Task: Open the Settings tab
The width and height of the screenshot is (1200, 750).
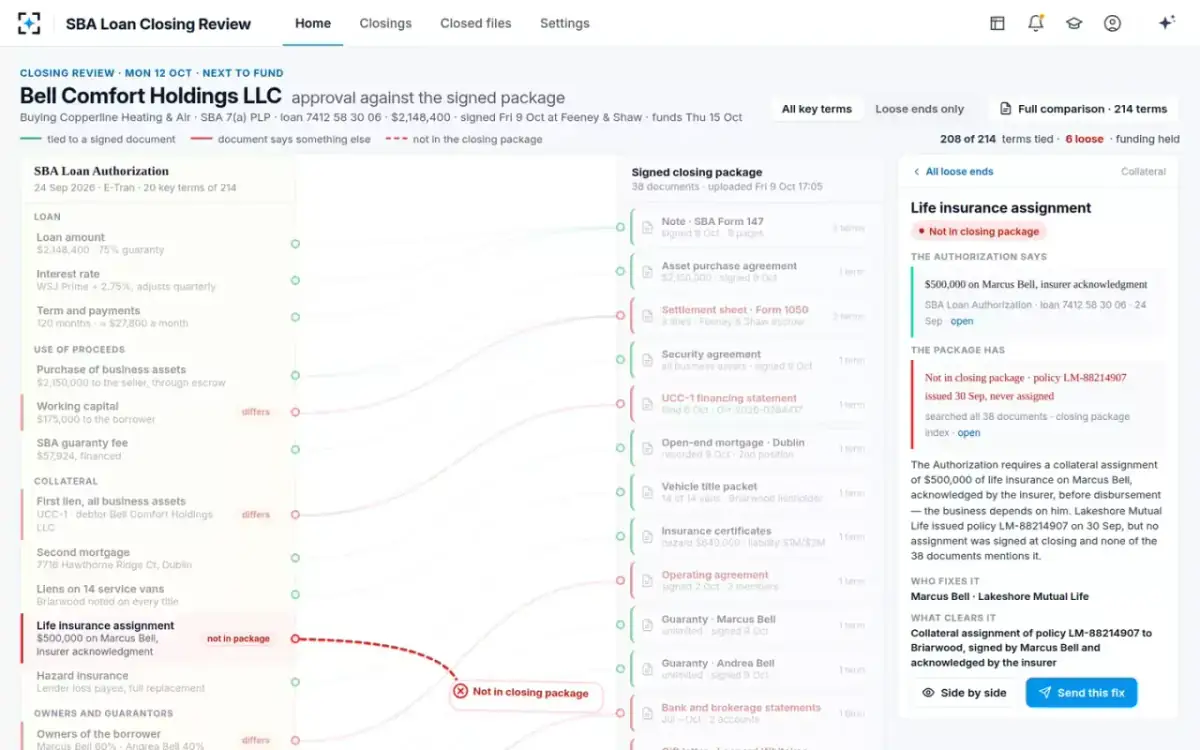Action: point(565,23)
